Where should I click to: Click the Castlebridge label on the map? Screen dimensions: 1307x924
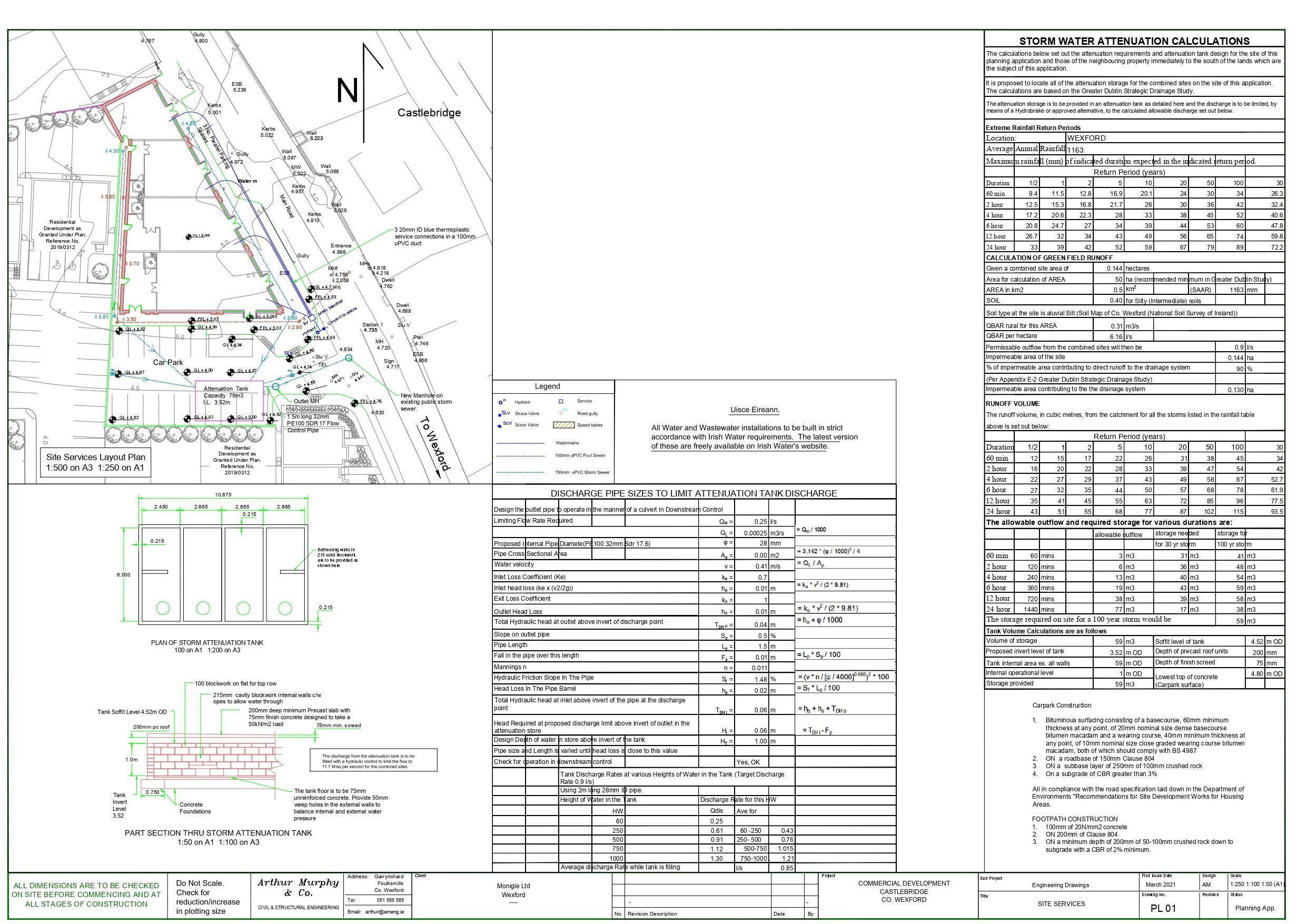point(429,113)
